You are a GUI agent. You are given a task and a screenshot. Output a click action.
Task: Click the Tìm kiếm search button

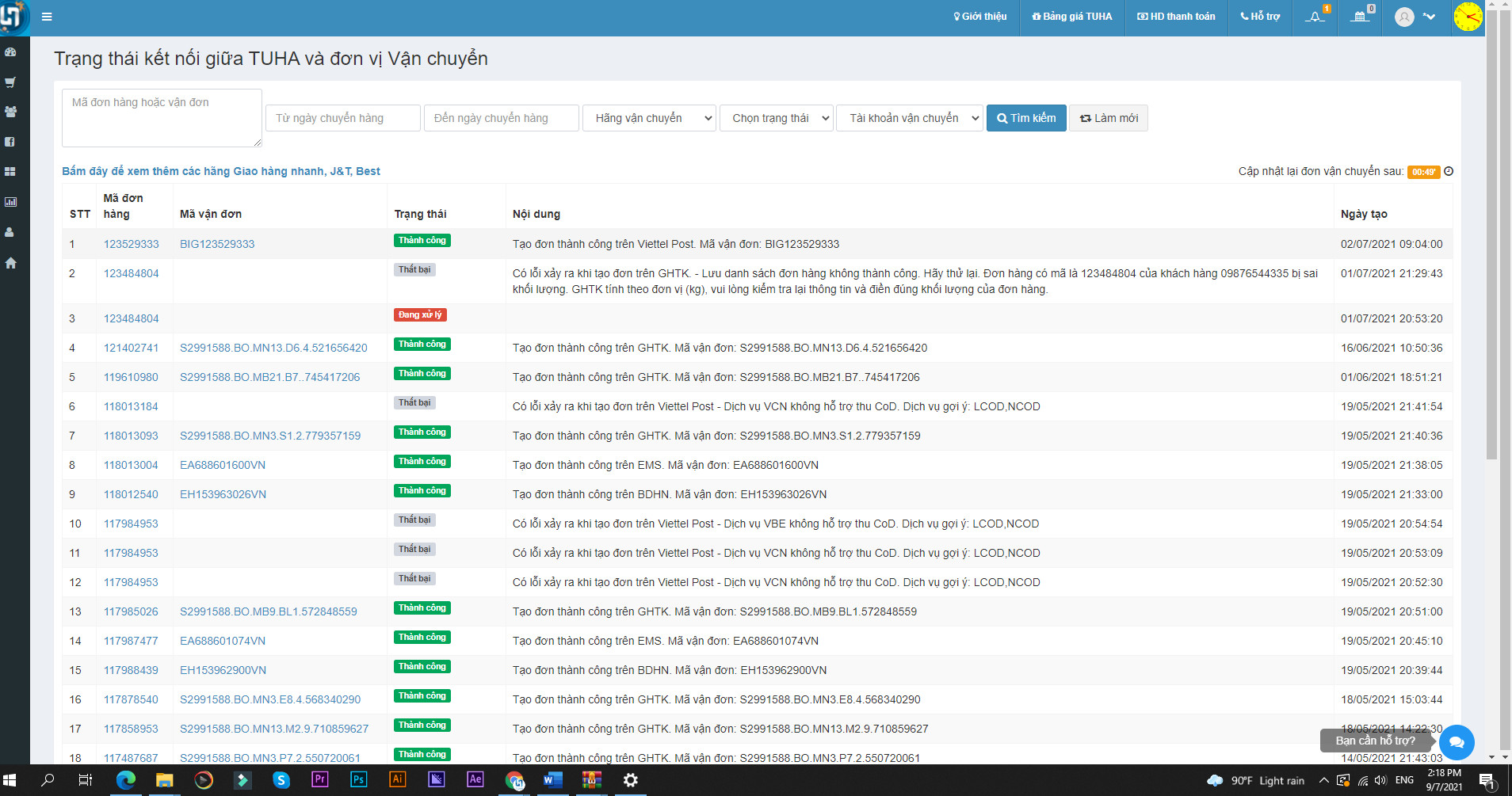(1026, 118)
